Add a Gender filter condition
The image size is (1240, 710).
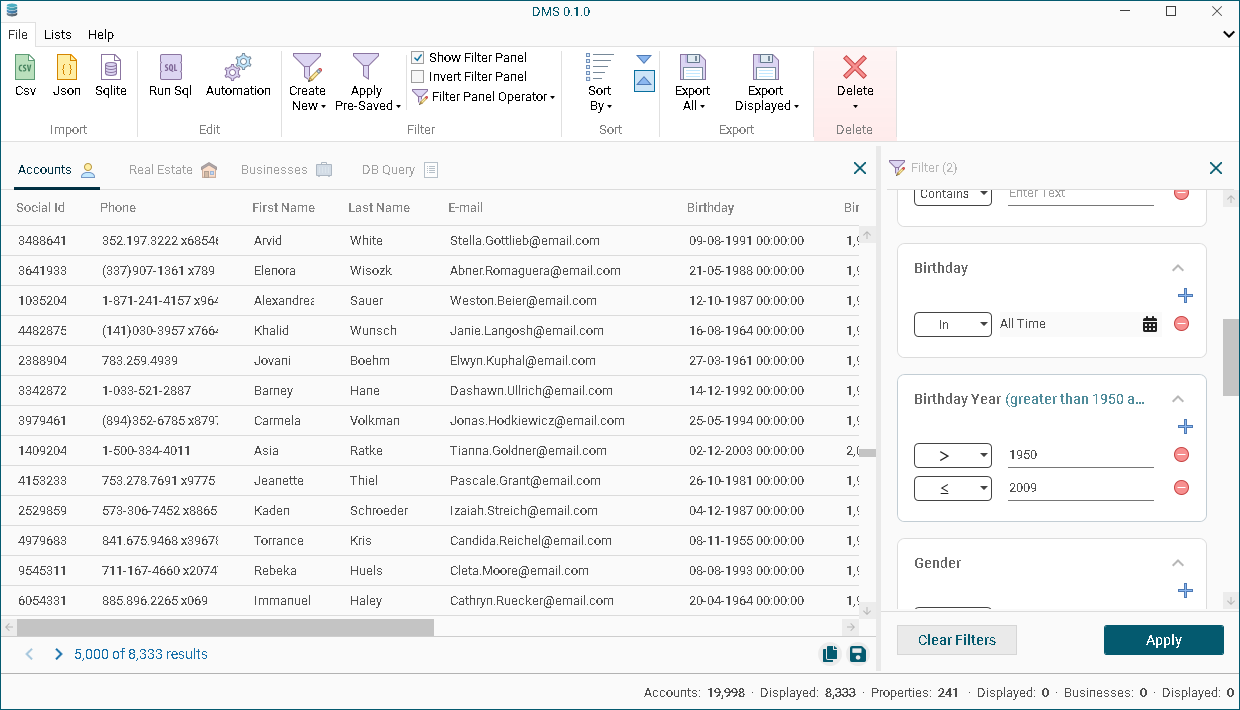click(1185, 591)
